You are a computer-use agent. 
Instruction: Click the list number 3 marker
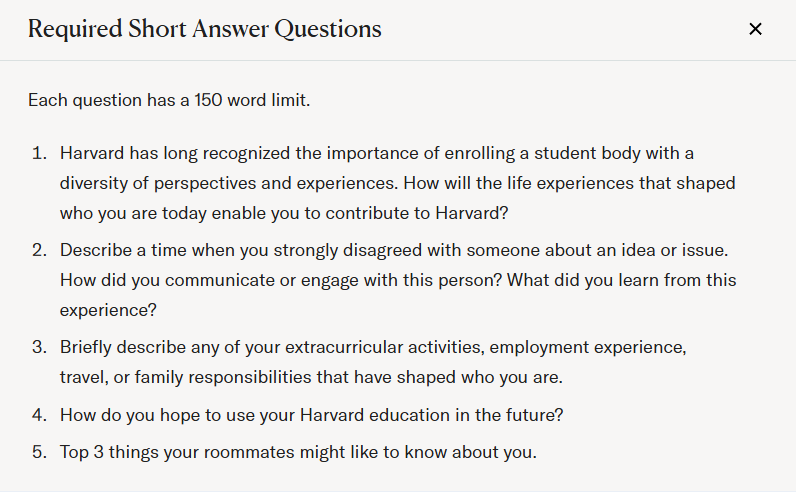[39, 347]
